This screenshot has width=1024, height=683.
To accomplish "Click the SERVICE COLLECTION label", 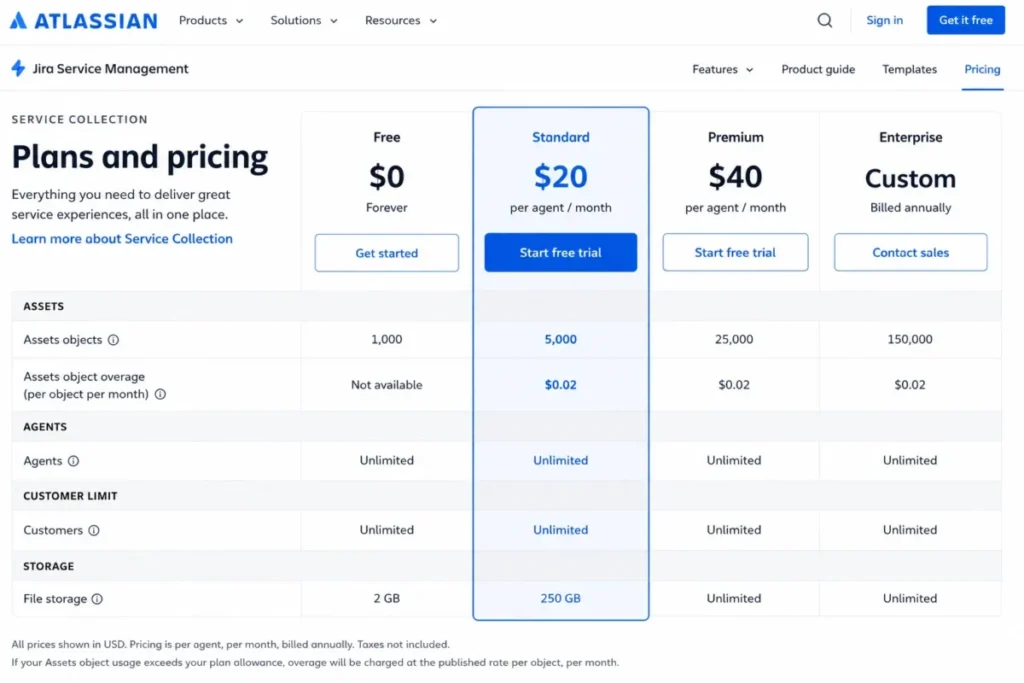I will pyautogui.click(x=80, y=119).
